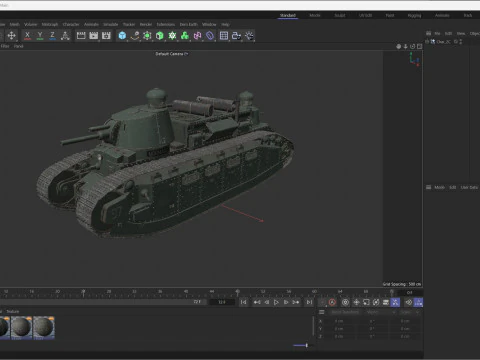480x360 pixels.
Task: Switch to the UV Edit layout tab
Action: click(365, 15)
